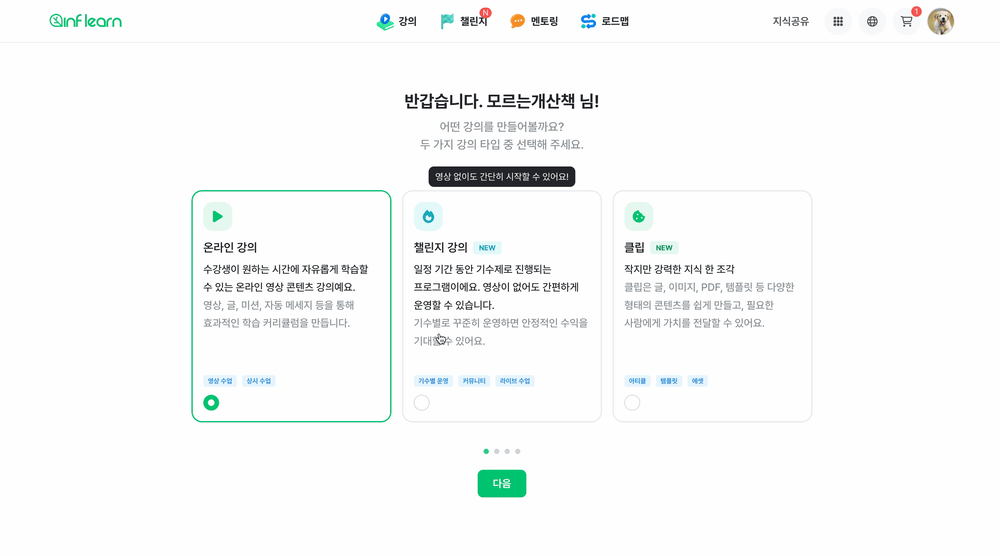Jump to the last step indicator dot
Screen dimensions: 1000x556
(x=518, y=451)
